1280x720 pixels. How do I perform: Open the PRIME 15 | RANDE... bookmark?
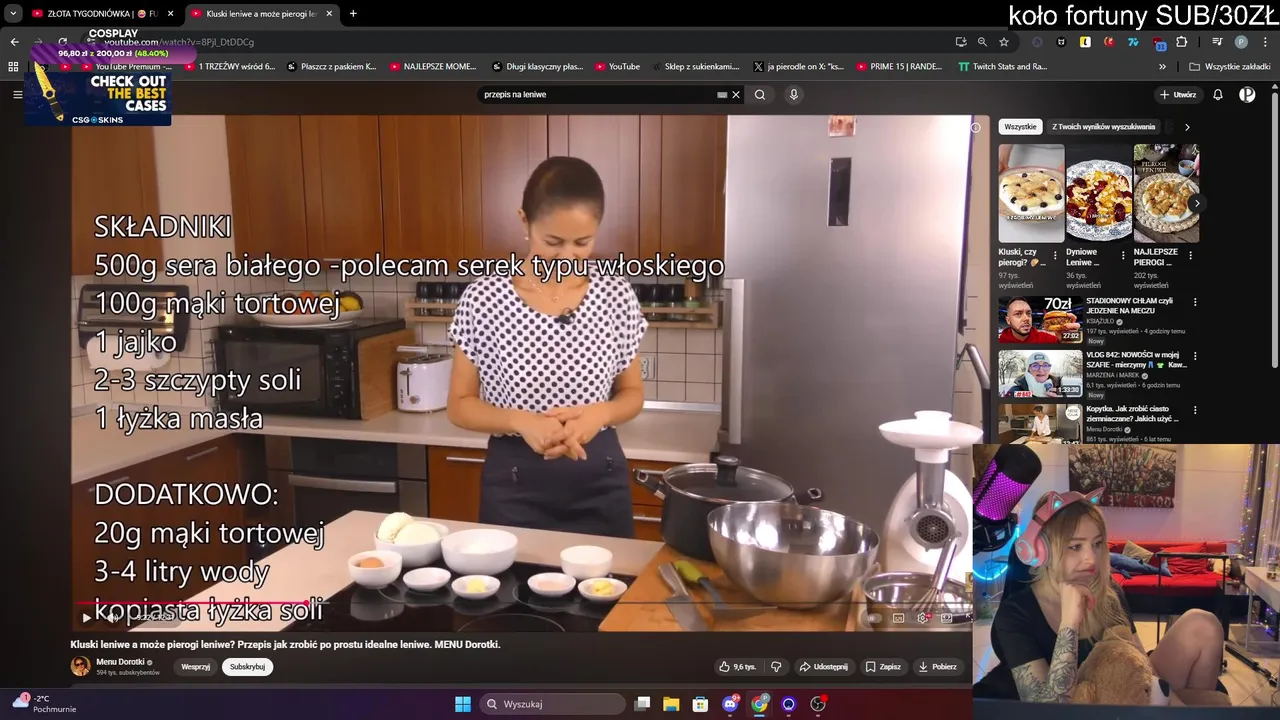tap(897, 67)
